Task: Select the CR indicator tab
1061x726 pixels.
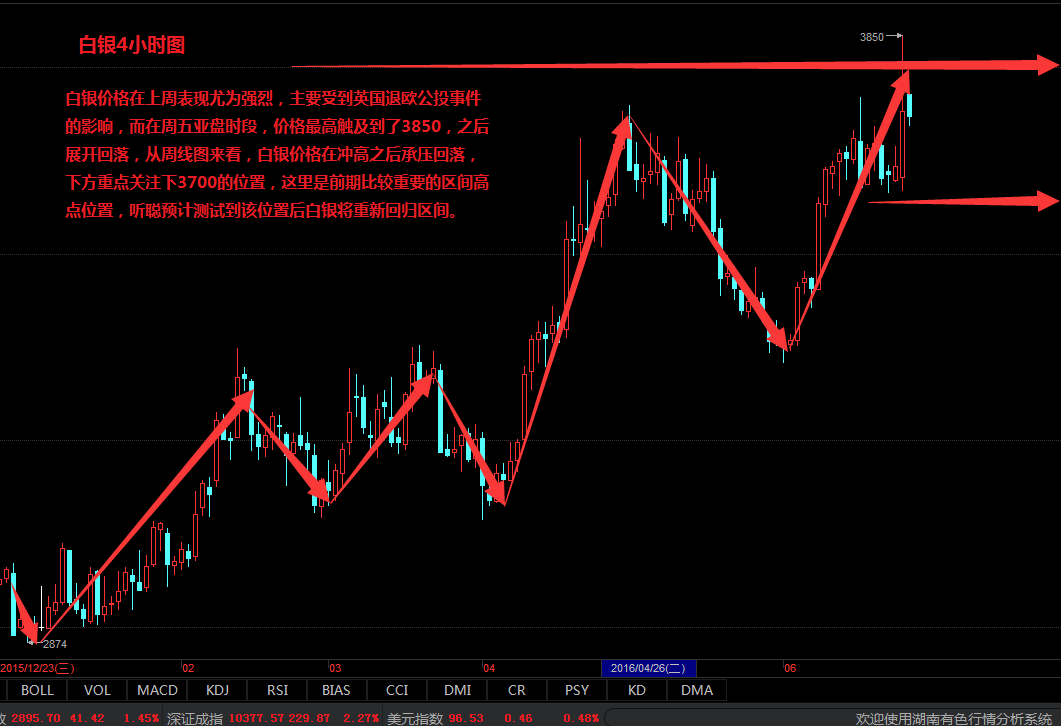Action: point(517,690)
